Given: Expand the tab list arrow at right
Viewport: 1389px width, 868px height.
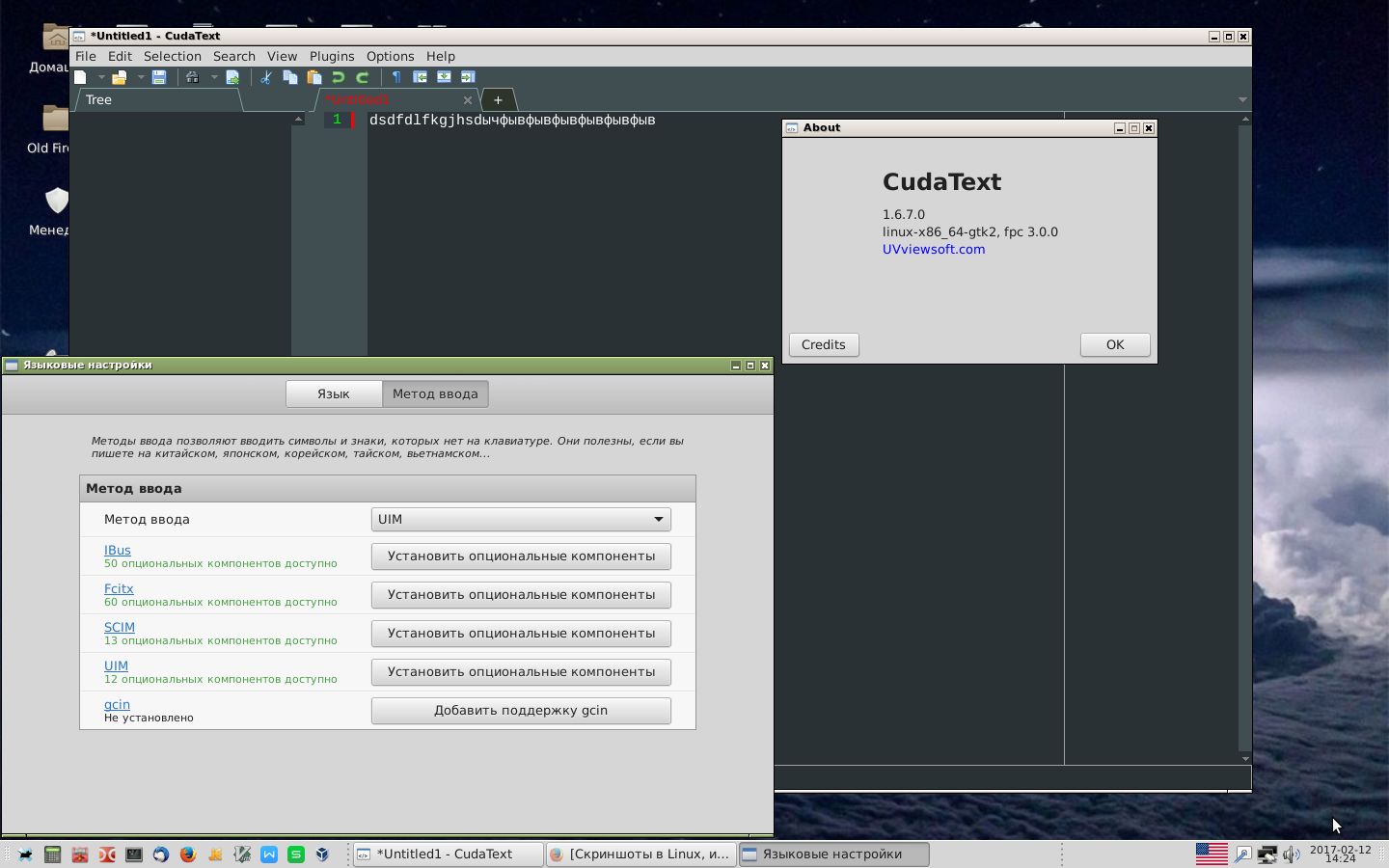Looking at the screenshot, I should 1242,99.
